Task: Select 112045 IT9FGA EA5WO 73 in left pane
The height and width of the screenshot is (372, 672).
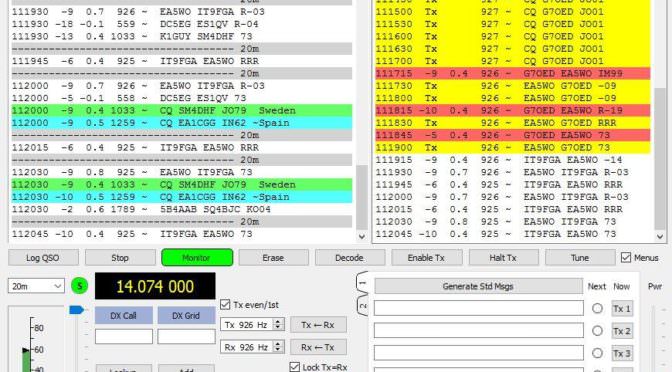Action: click(x=182, y=234)
